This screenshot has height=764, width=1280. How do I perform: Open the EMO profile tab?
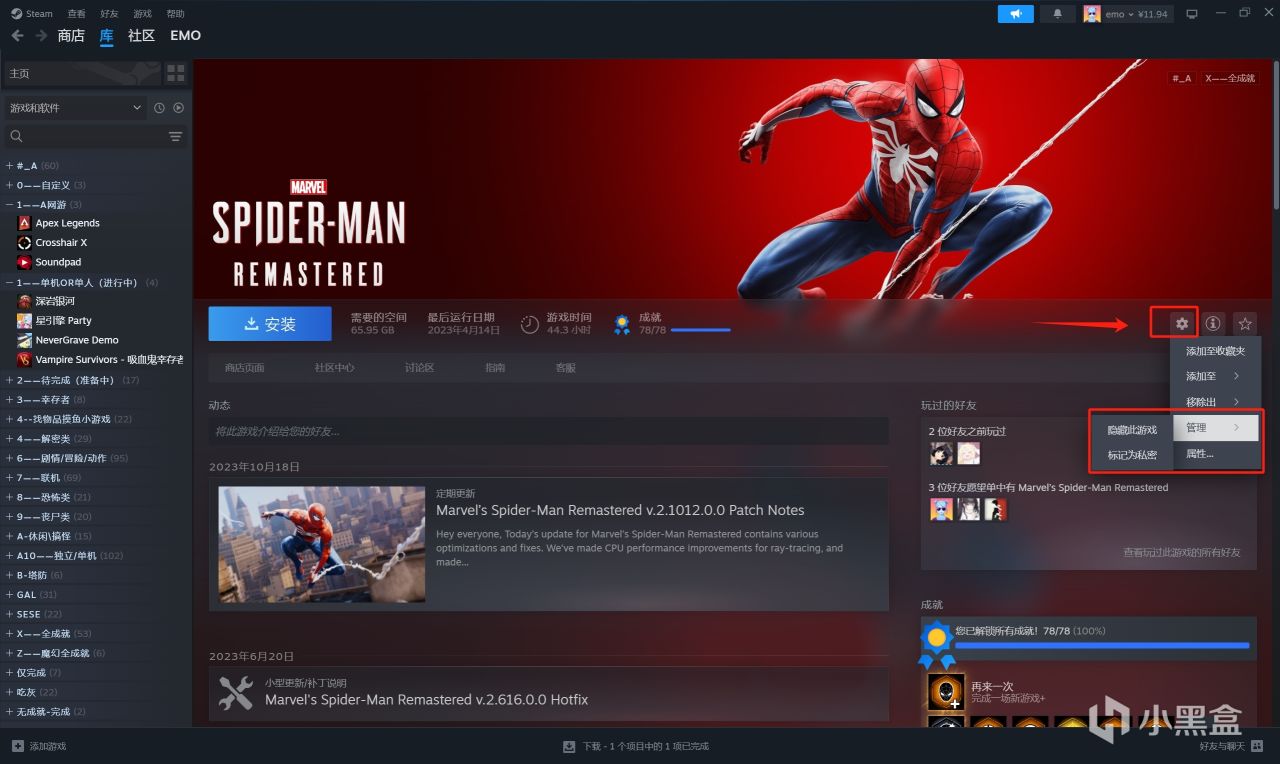coord(185,36)
